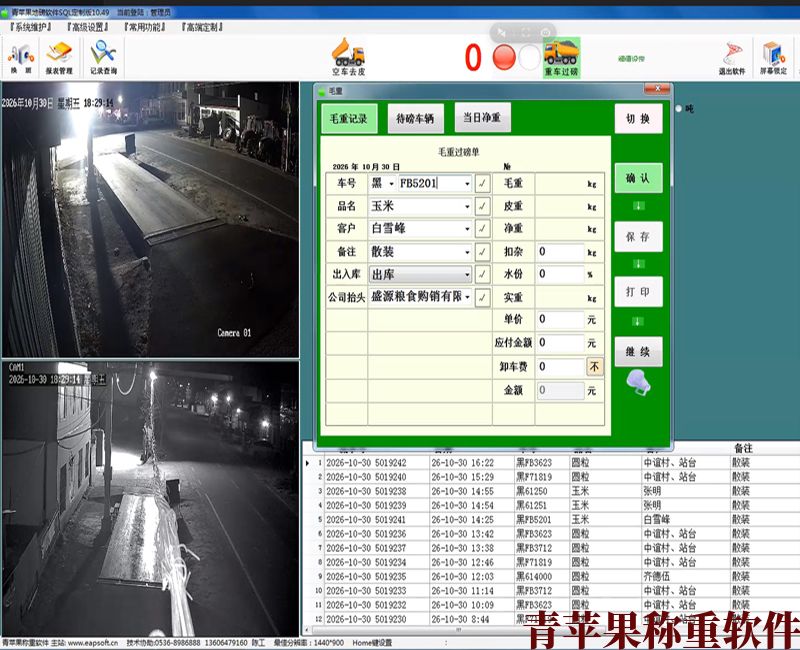
Task: Open the 常用功能 menu
Action: click(x=145, y=27)
